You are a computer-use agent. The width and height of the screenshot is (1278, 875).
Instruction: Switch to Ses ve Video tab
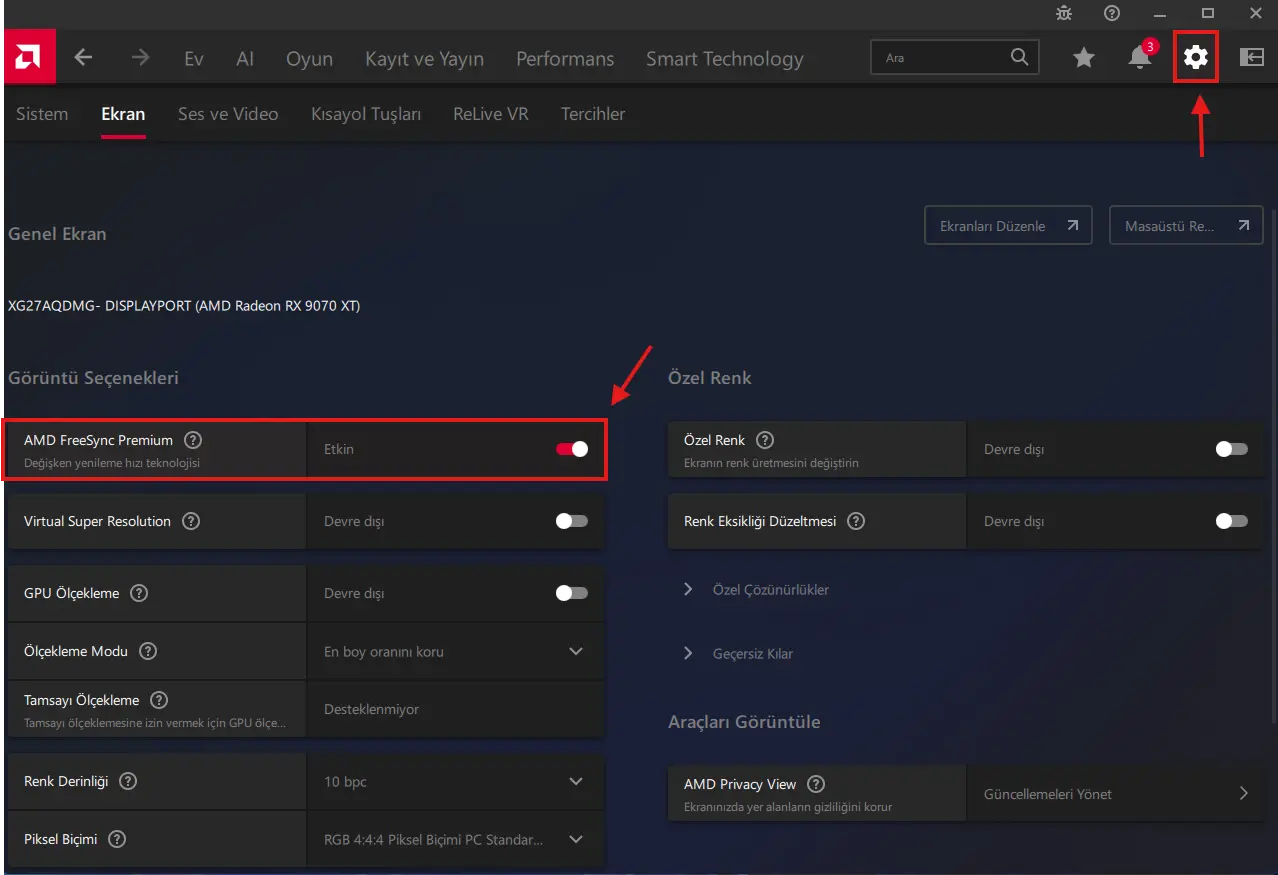pyautogui.click(x=228, y=114)
